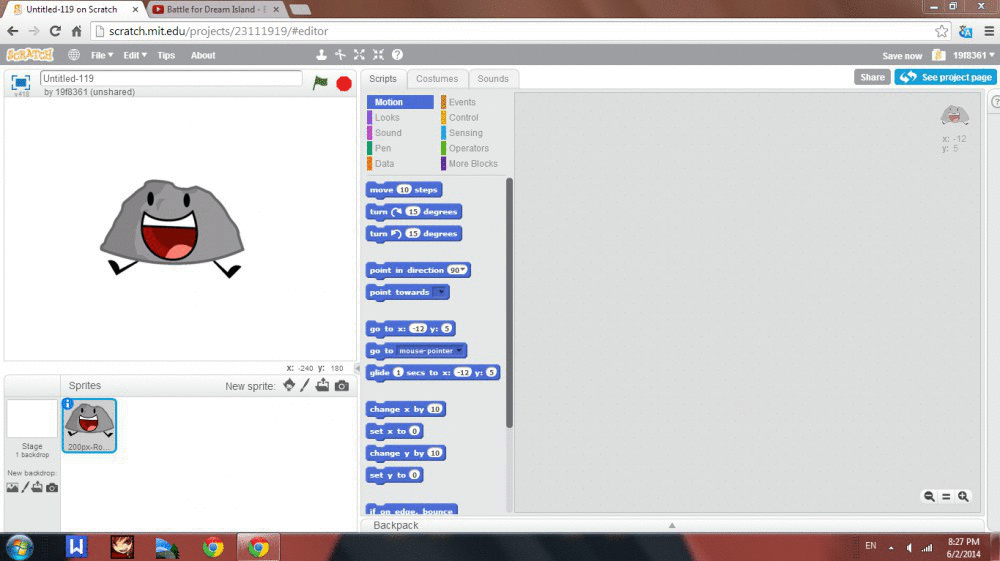Click the Grow sprite tool
The image size is (1000, 561).
pyautogui.click(x=359, y=55)
